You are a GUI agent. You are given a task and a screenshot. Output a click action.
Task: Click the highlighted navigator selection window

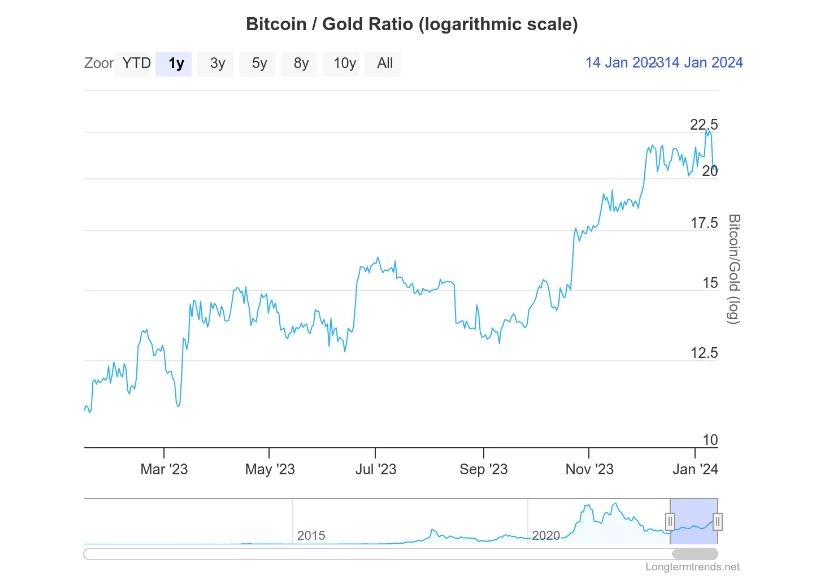(694, 521)
